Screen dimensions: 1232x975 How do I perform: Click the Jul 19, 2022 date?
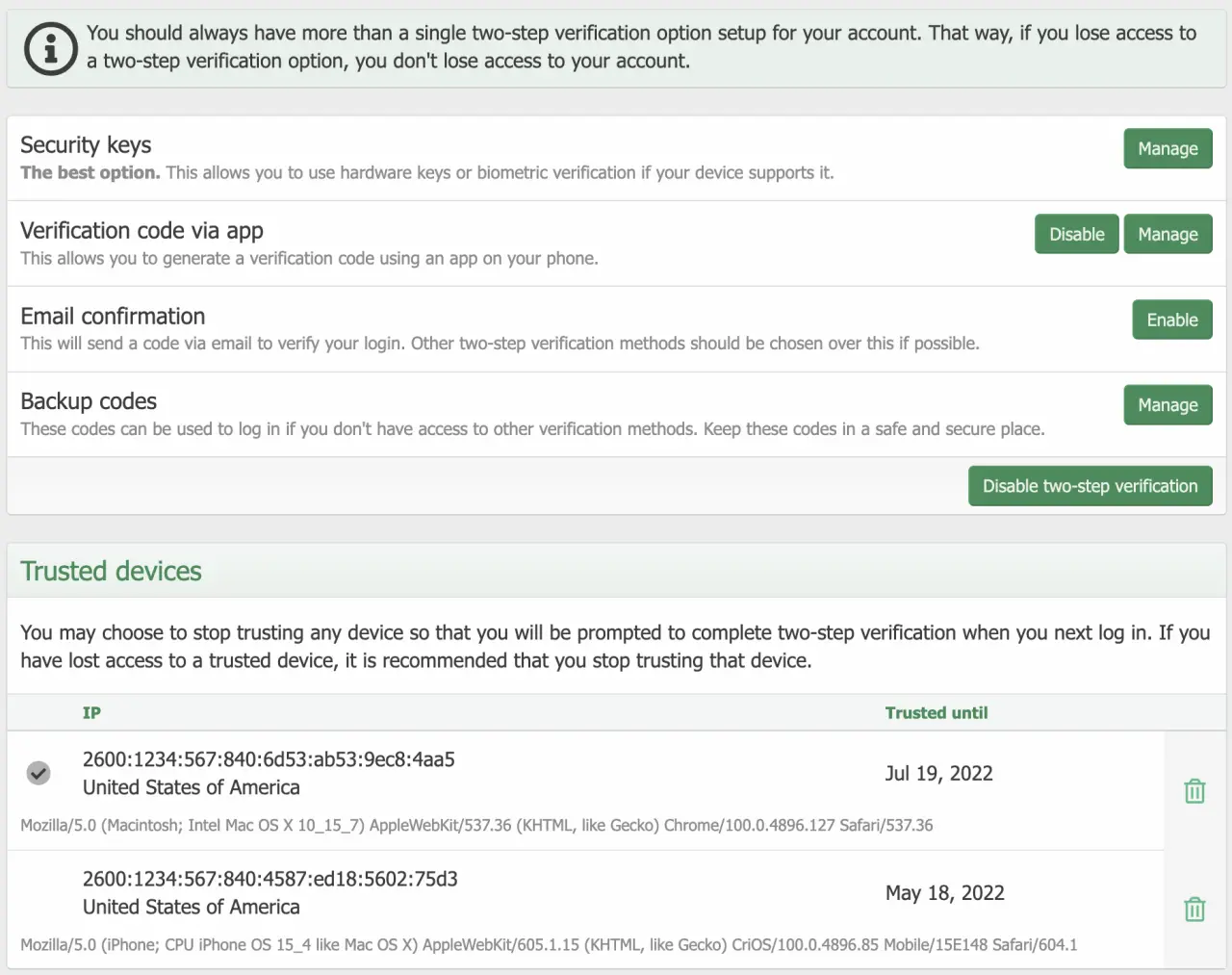point(938,774)
